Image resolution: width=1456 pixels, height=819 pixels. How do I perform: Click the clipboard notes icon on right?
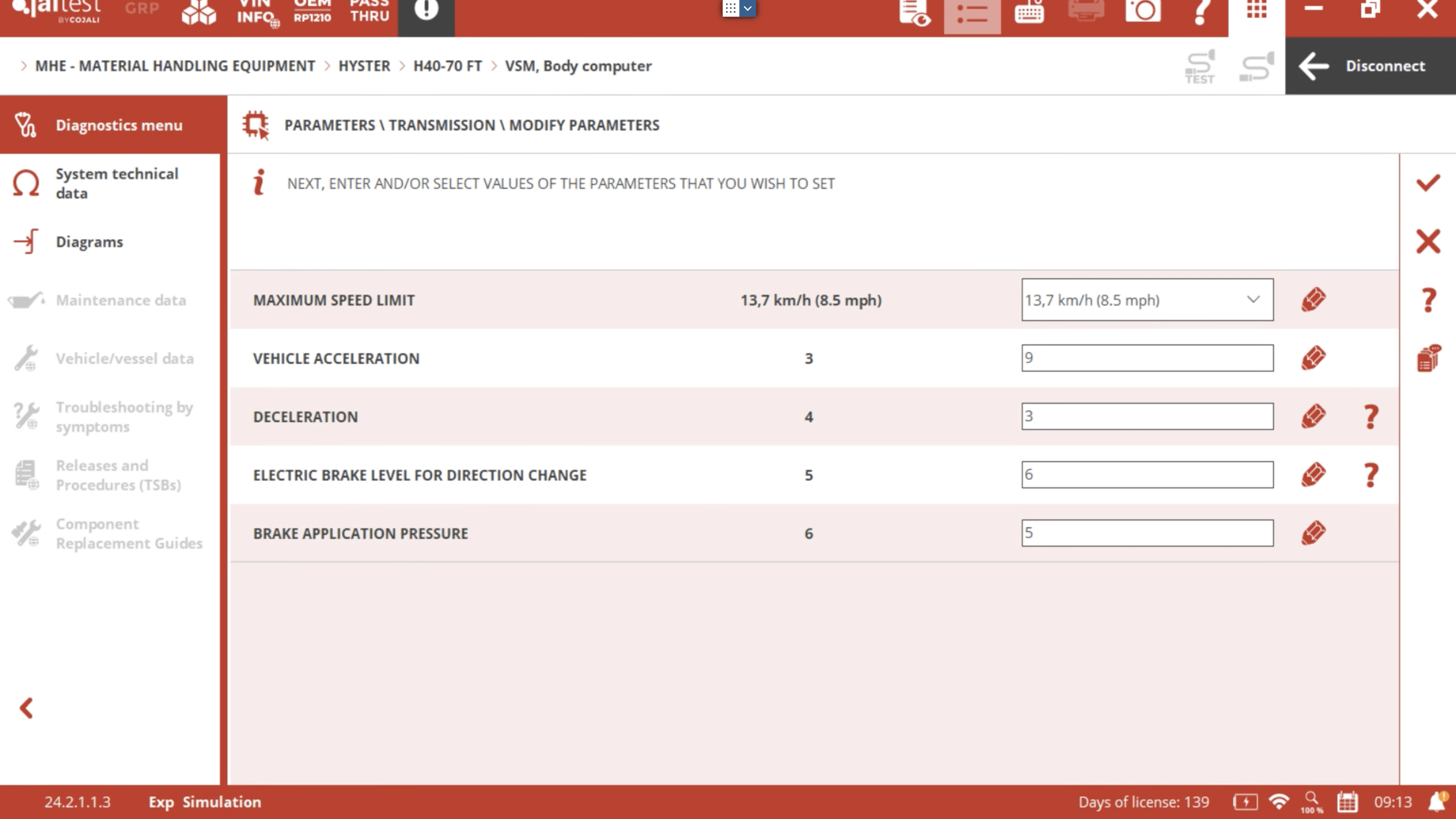click(x=1428, y=358)
